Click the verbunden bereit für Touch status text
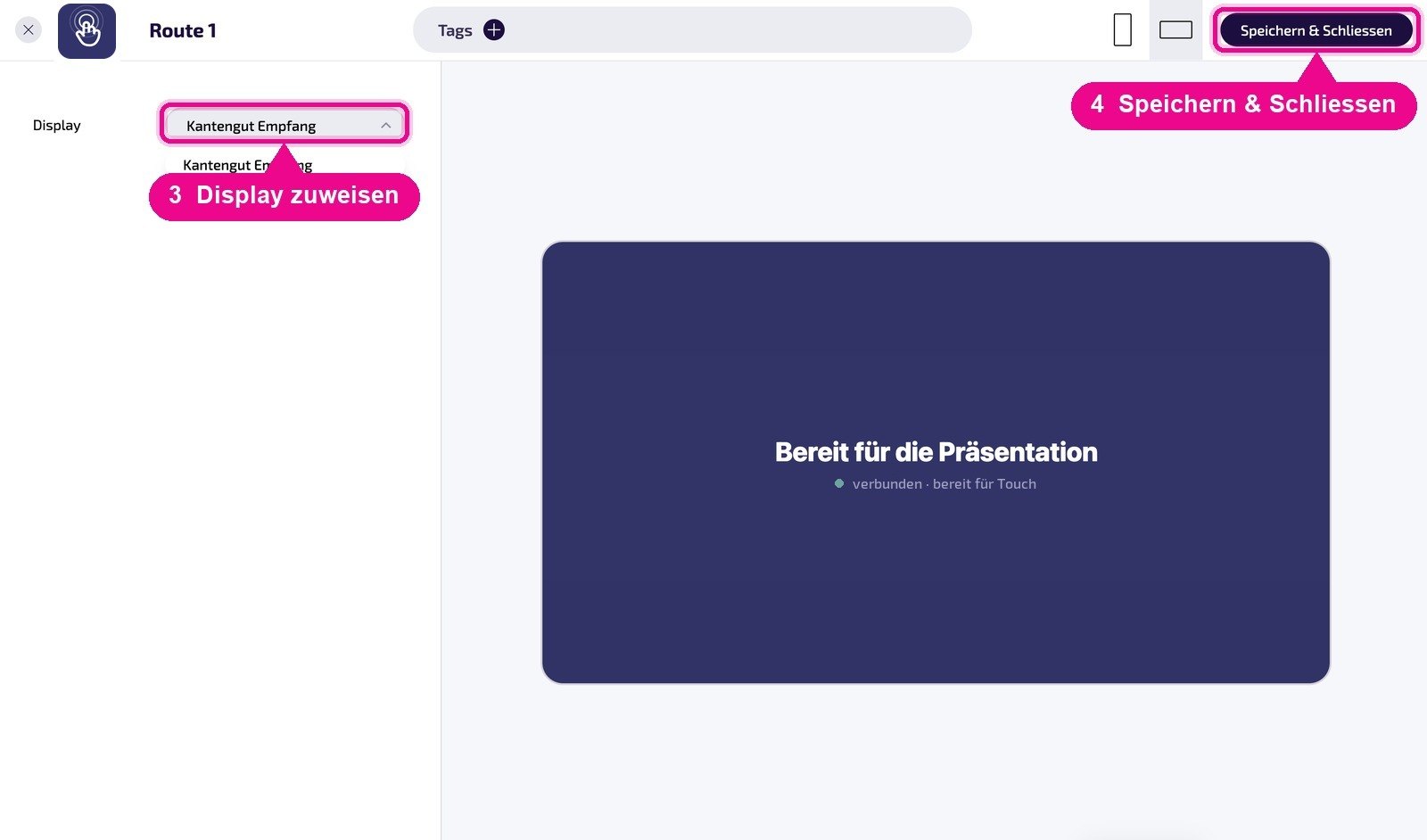Viewport: 1427px width, 840px height. click(944, 484)
